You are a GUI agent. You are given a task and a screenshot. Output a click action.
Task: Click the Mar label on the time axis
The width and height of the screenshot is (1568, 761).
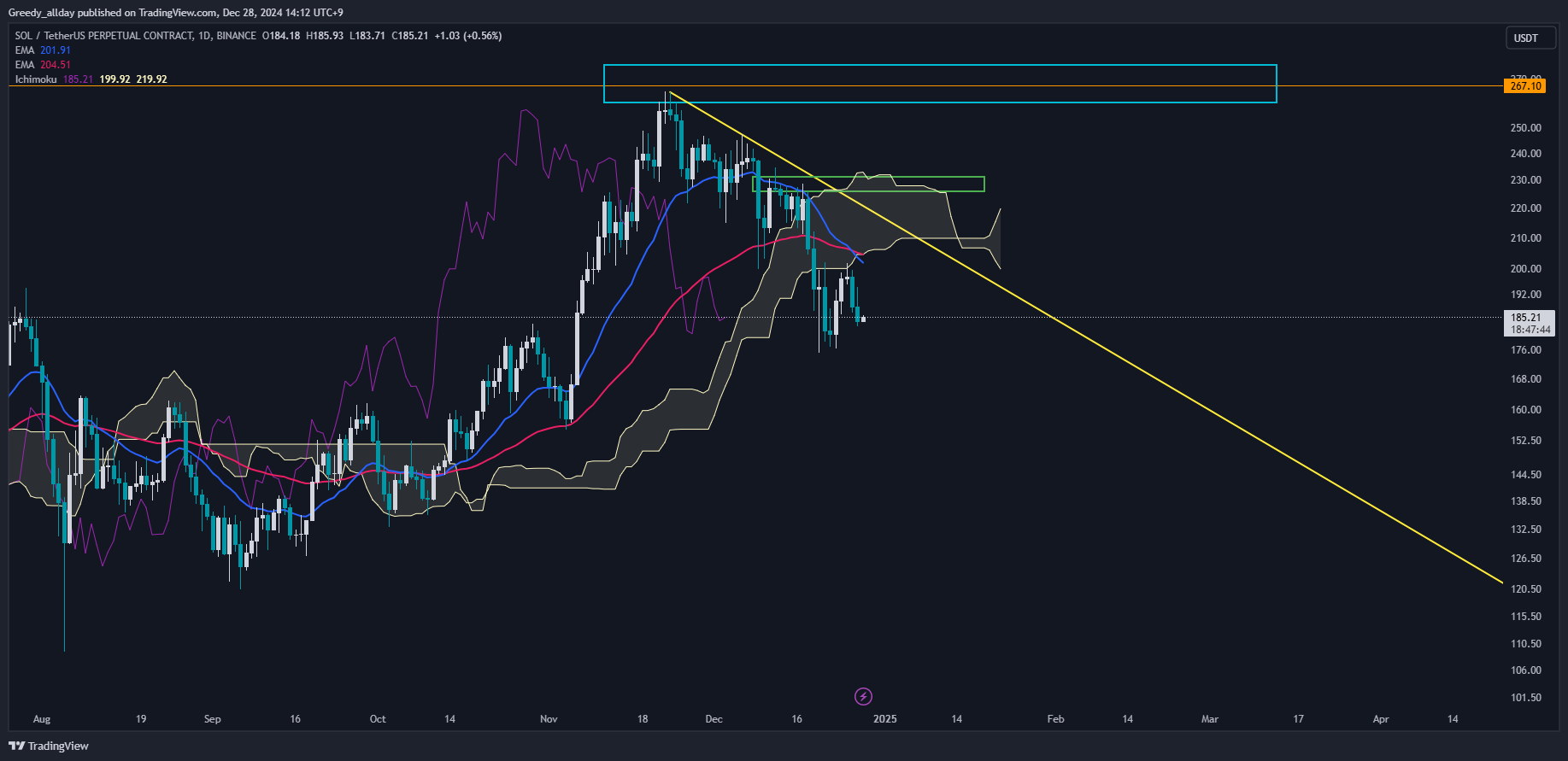pyautogui.click(x=1210, y=719)
